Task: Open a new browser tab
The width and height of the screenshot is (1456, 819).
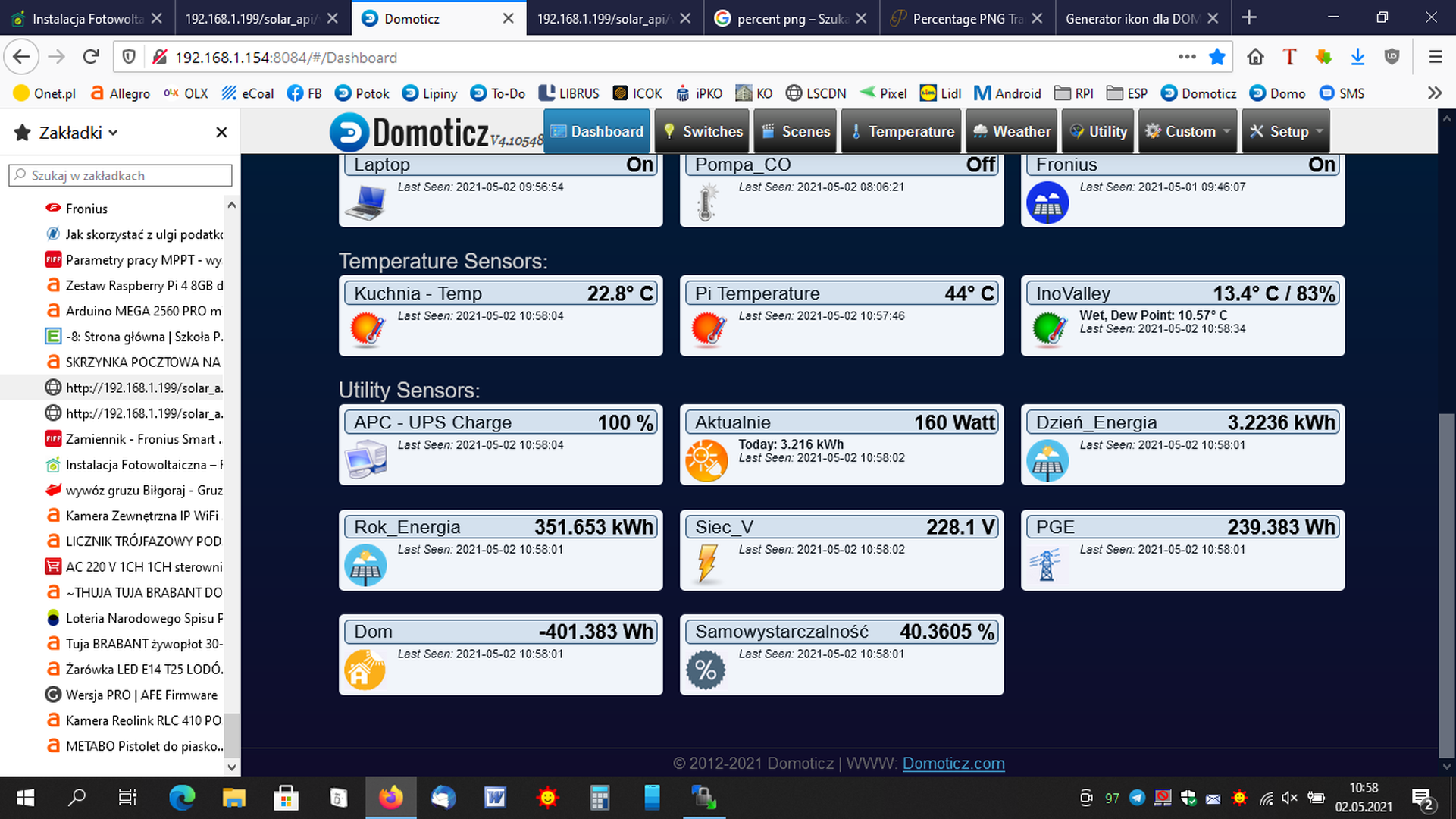Action: pyautogui.click(x=1249, y=17)
